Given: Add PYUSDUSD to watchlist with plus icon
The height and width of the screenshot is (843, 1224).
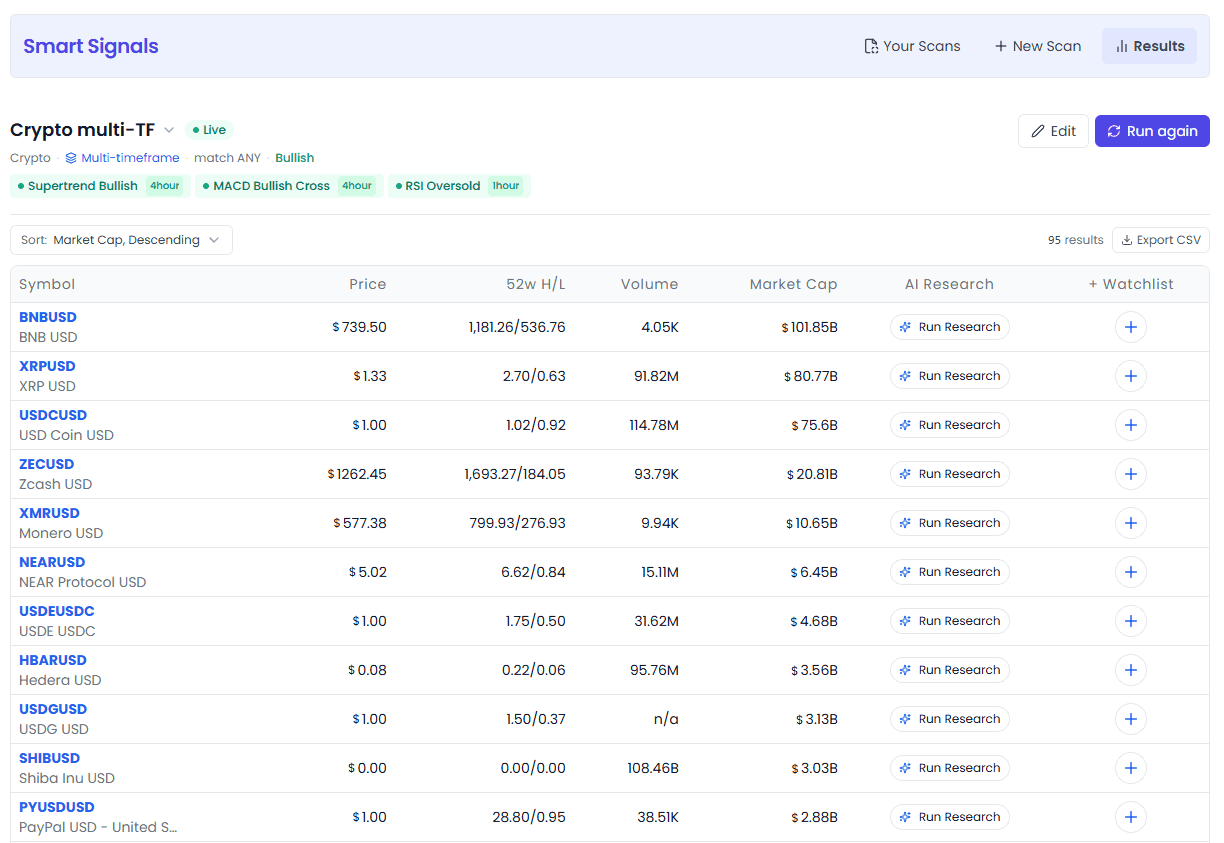Looking at the screenshot, I should pos(1130,817).
